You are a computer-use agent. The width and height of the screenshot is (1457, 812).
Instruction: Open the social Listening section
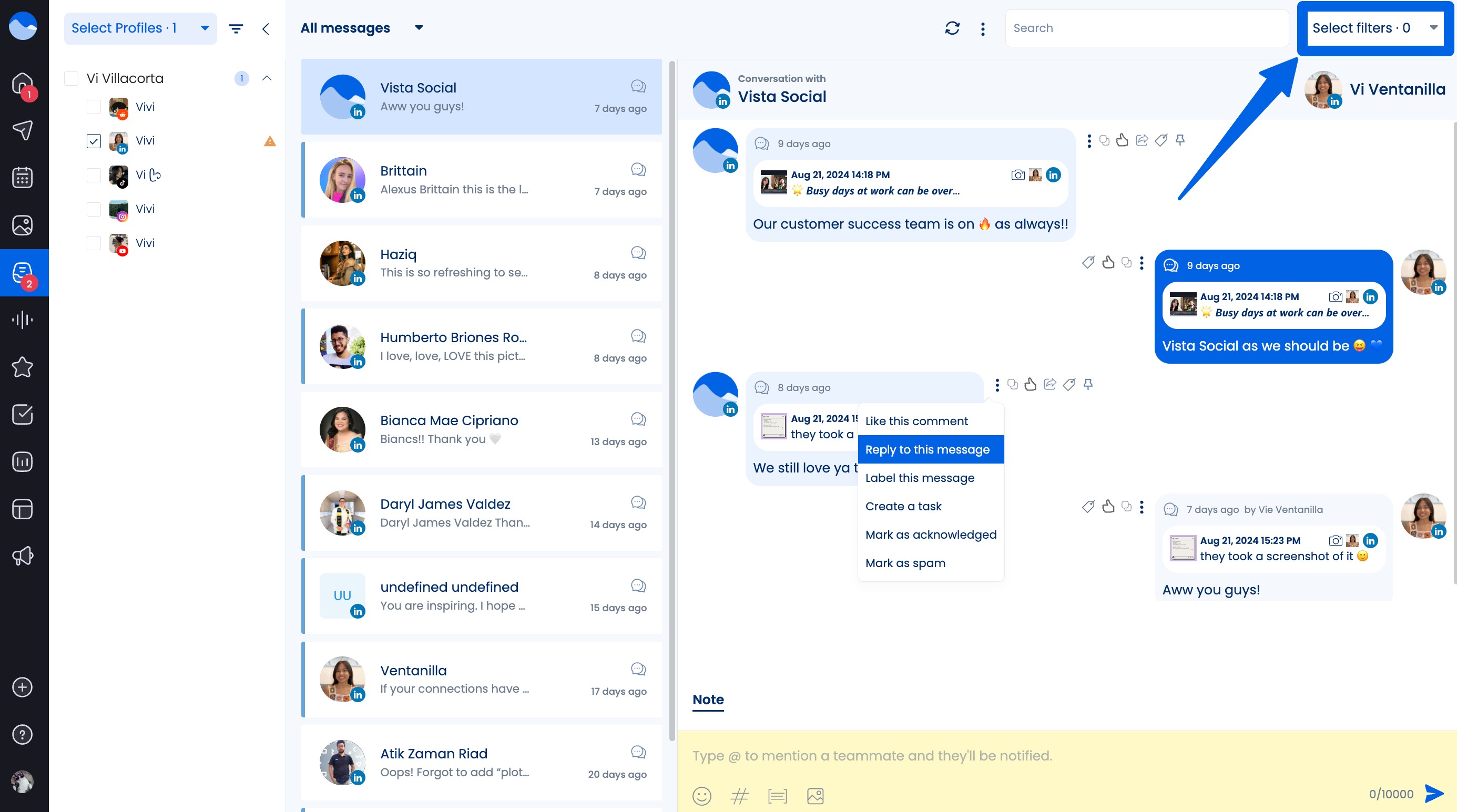tap(22, 320)
